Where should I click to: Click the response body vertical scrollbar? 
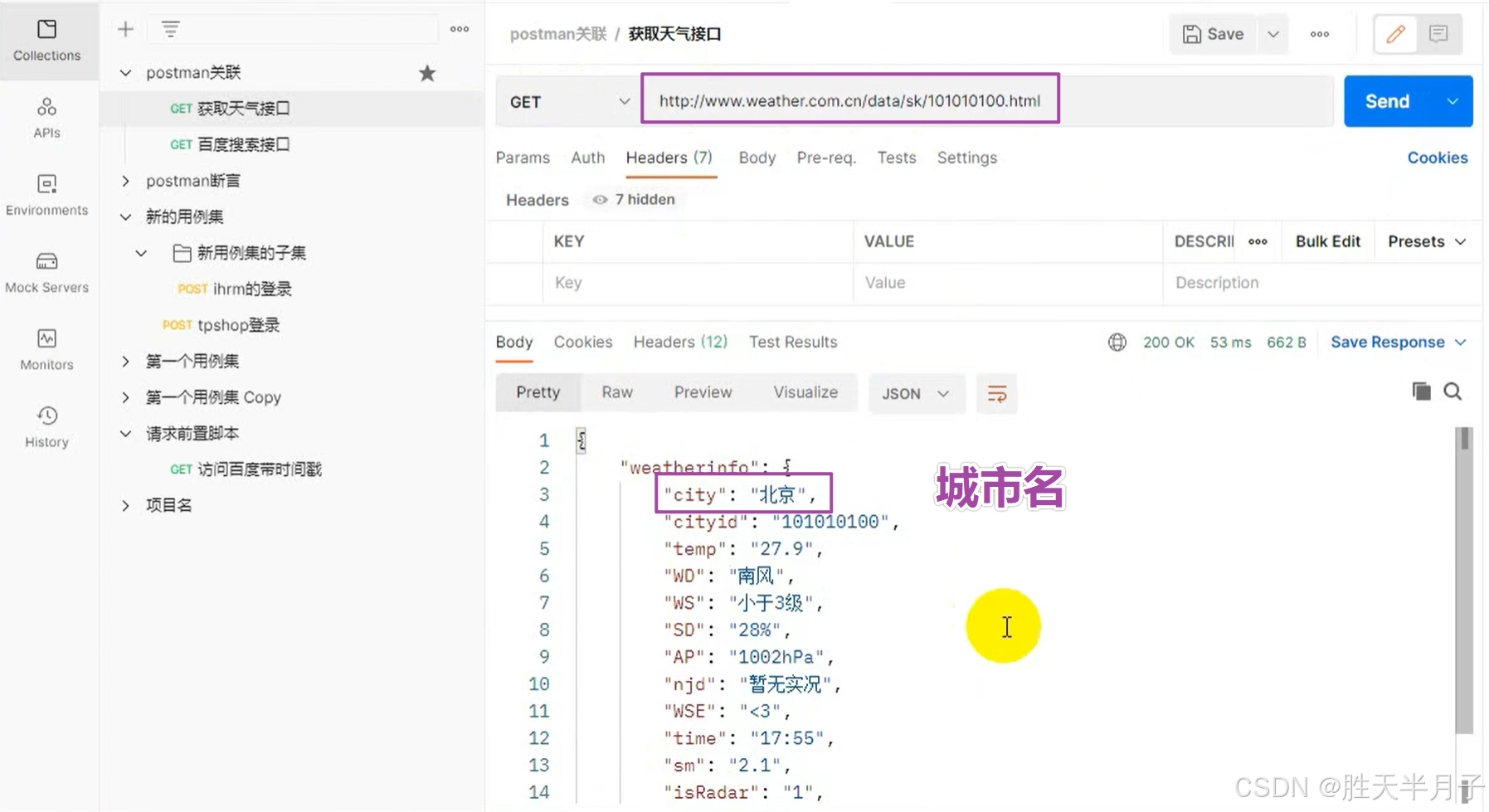[1465, 581]
